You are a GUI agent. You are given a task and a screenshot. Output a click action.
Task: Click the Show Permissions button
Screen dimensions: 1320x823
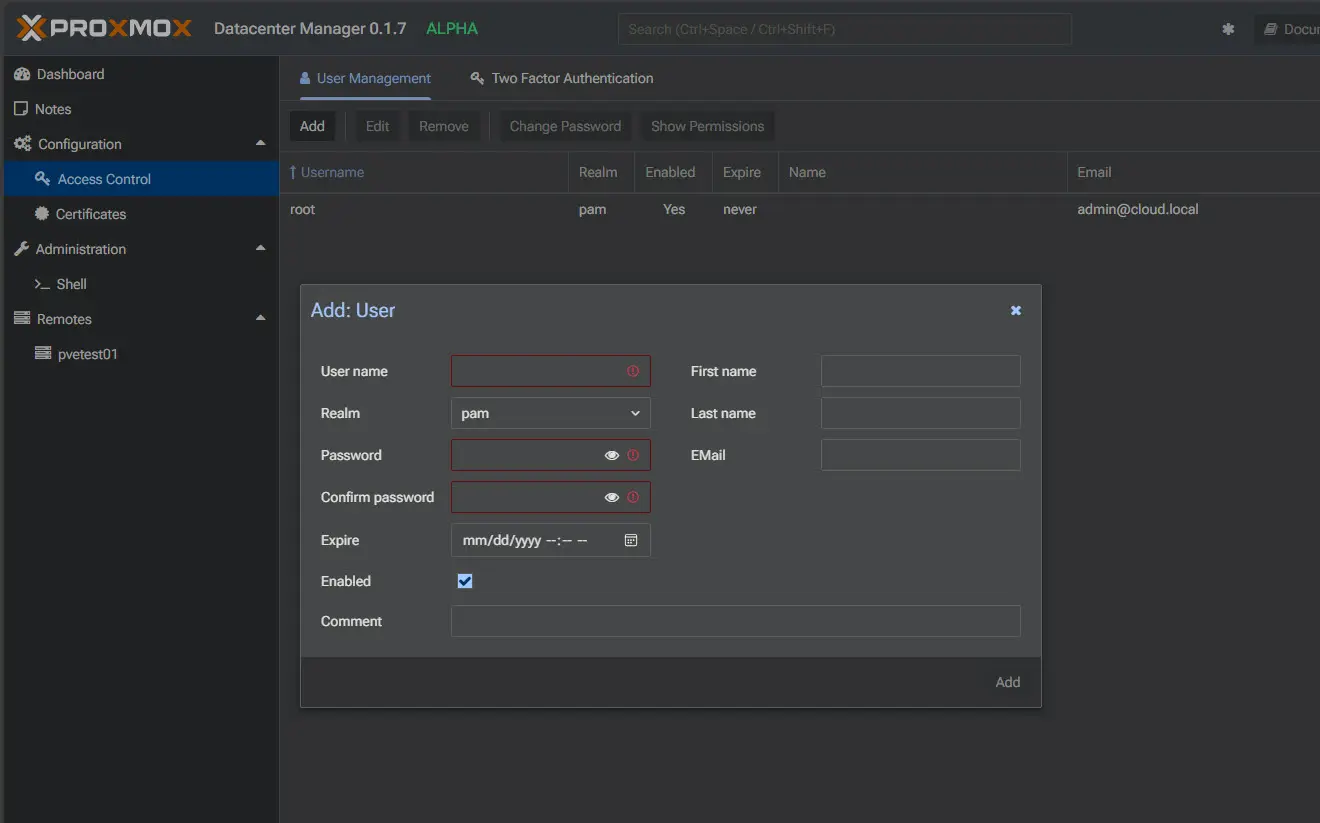click(x=706, y=126)
